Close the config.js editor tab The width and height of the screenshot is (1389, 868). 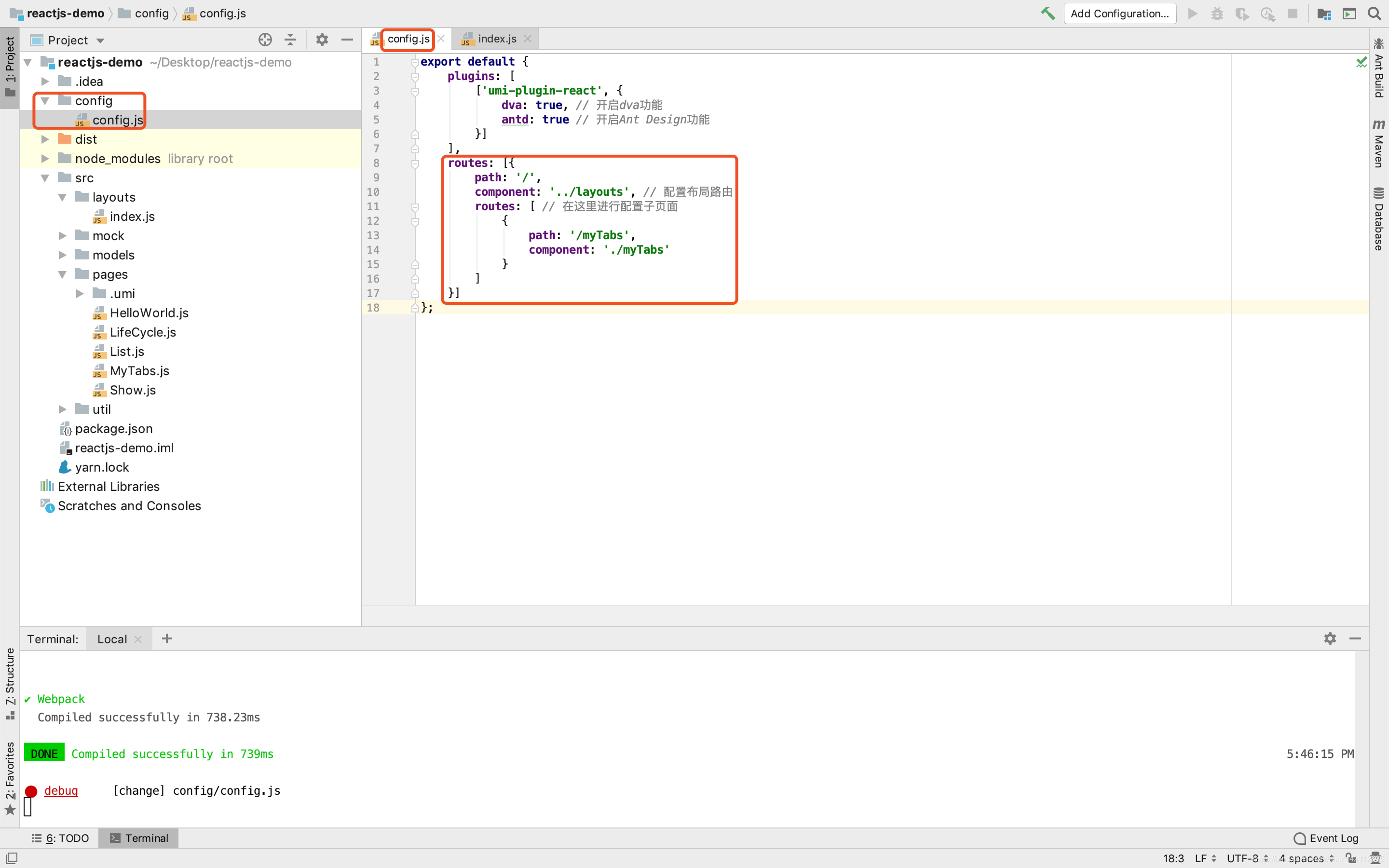pos(441,39)
